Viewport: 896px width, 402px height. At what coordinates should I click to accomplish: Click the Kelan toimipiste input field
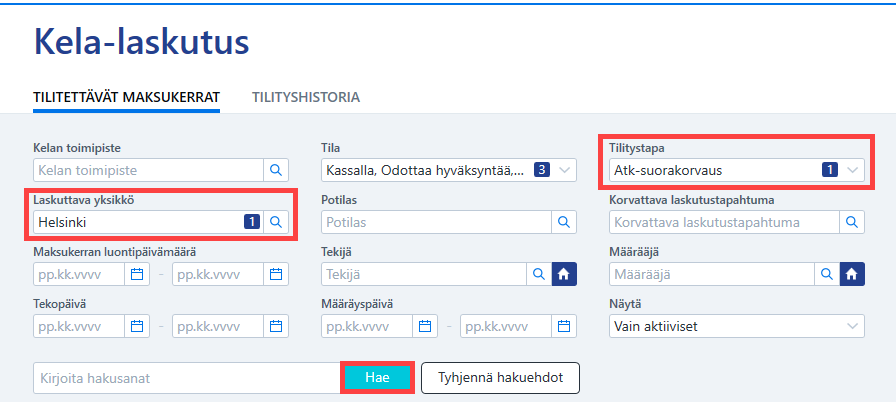point(149,170)
